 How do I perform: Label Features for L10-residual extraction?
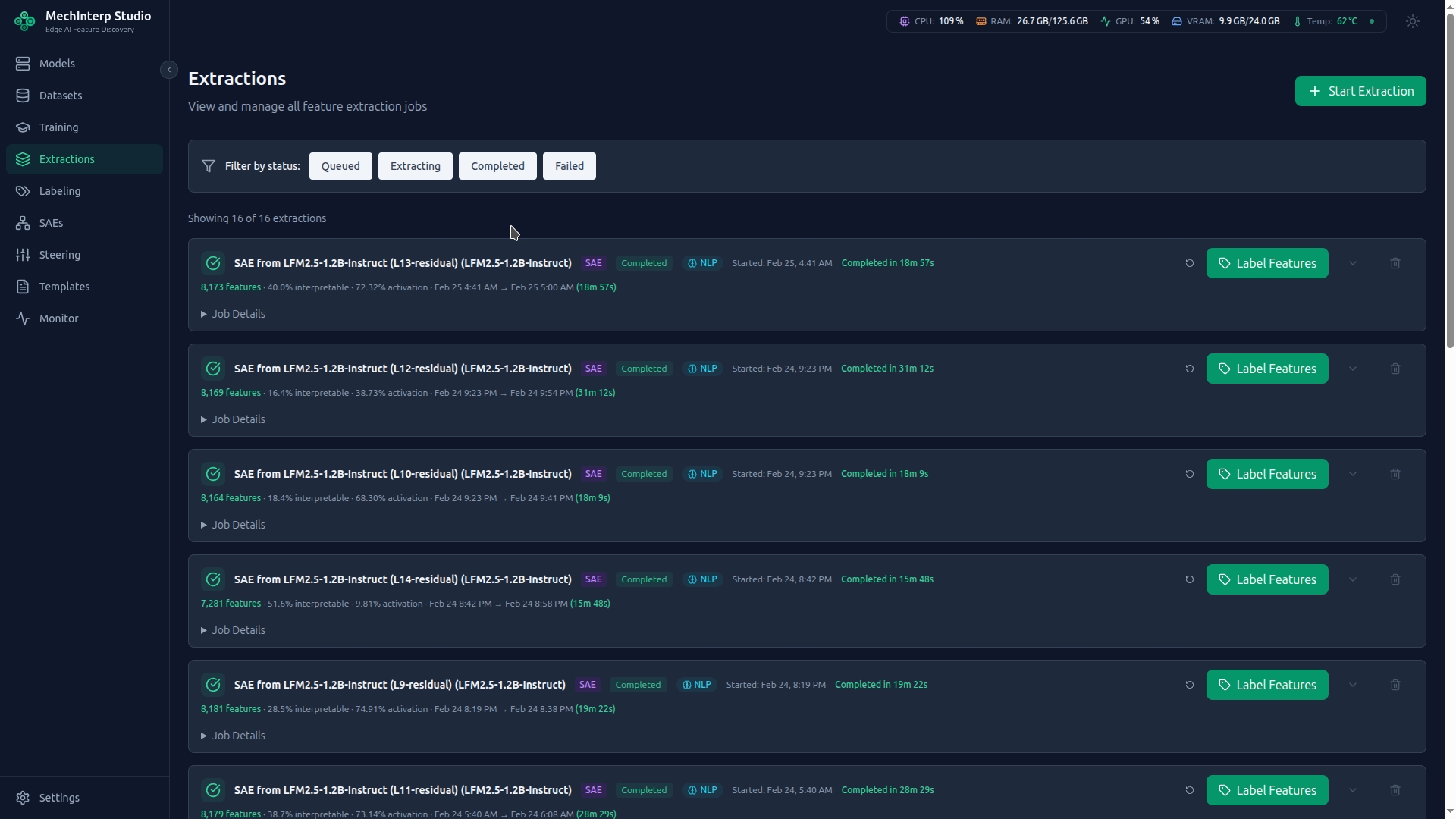[x=1267, y=474]
